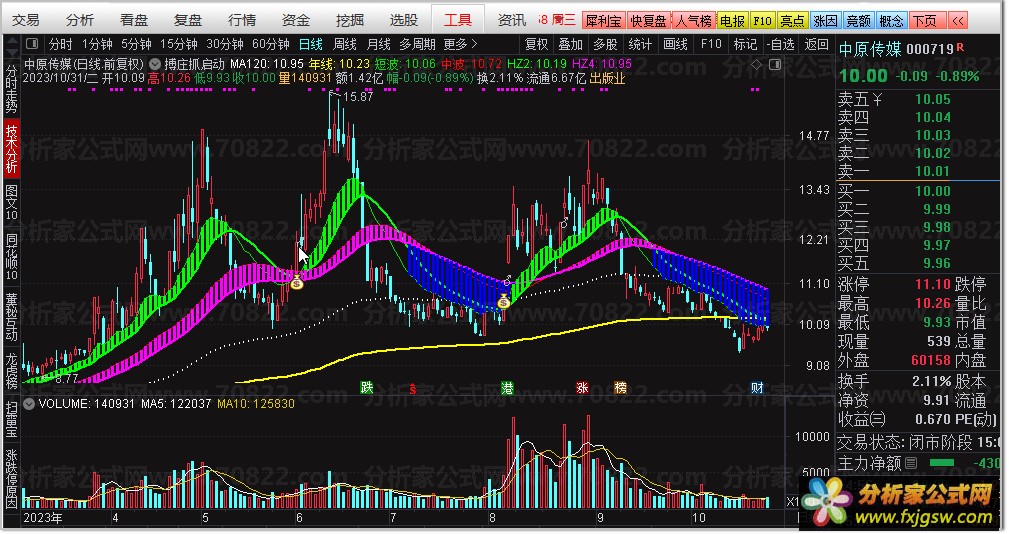Click the 犀利宝 shortcut button
Screen dimensions: 1009x534
click(x=604, y=21)
